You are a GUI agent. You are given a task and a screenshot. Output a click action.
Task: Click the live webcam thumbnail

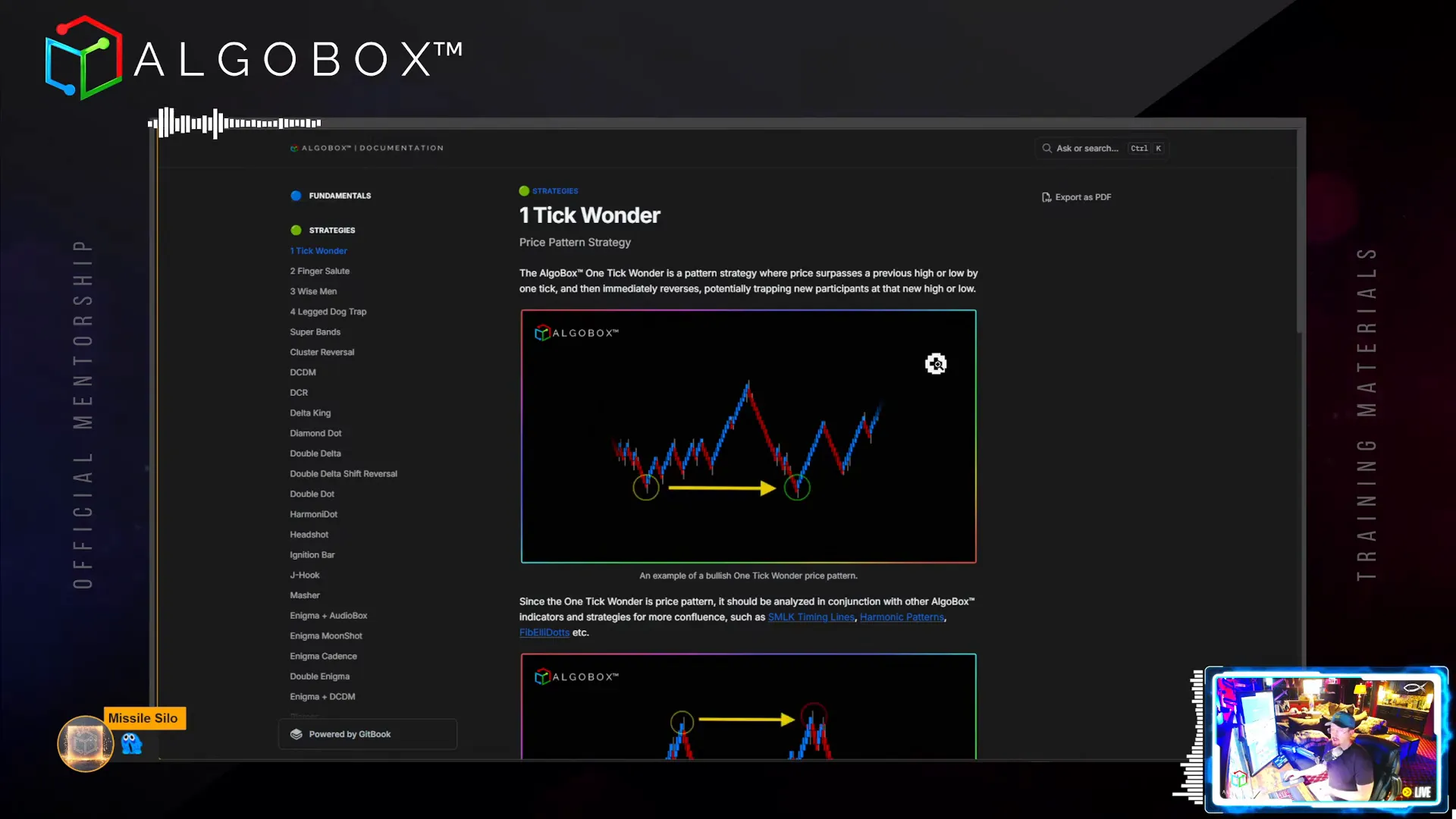[1326, 739]
